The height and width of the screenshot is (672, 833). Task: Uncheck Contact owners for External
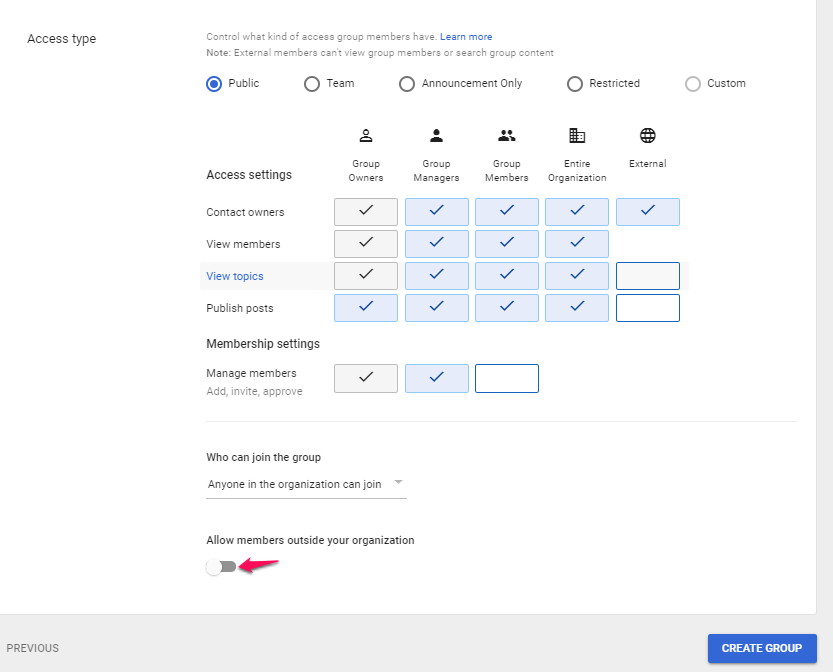(648, 212)
